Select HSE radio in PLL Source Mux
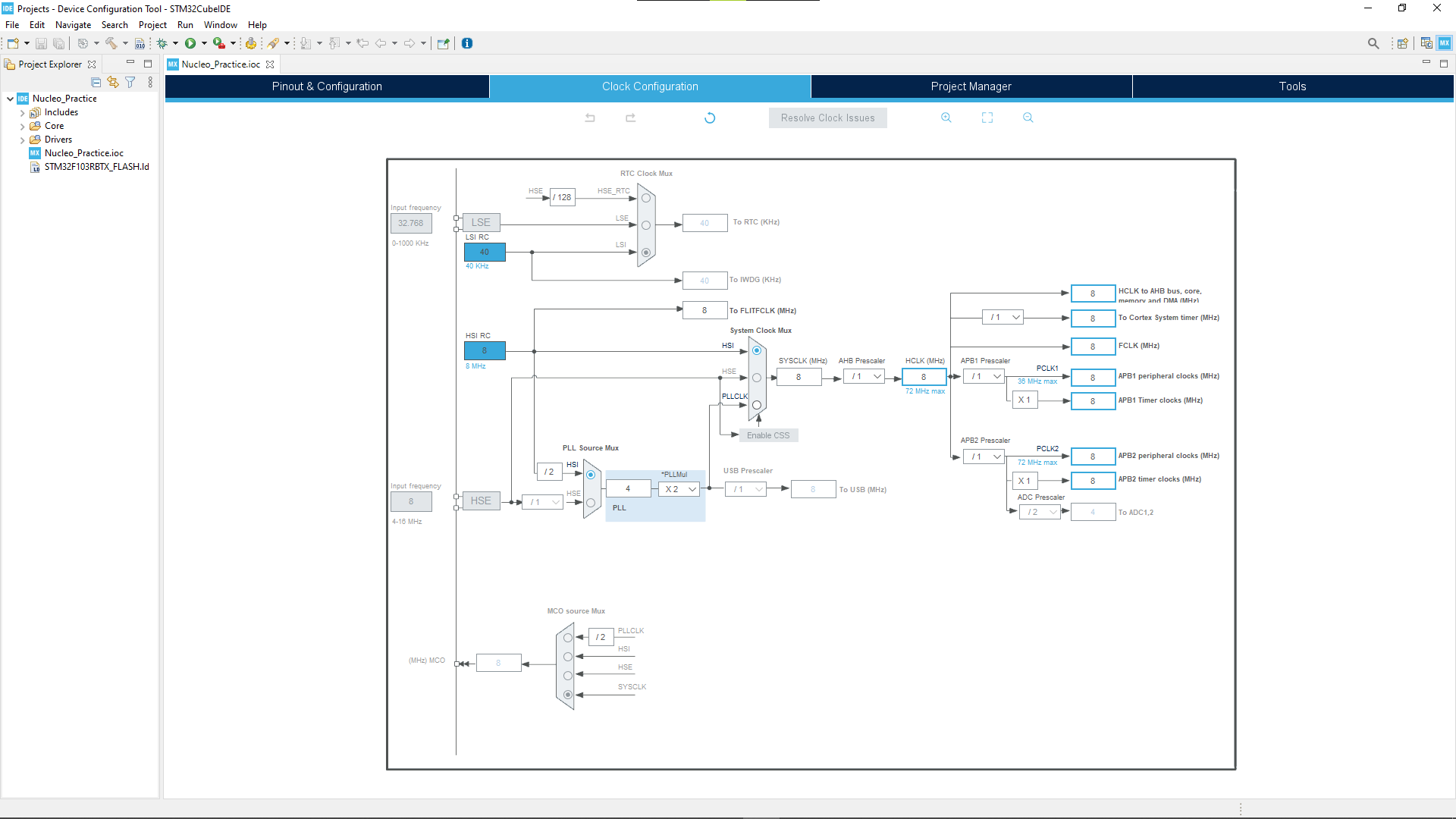The height and width of the screenshot is (819, 1456). 591,502
